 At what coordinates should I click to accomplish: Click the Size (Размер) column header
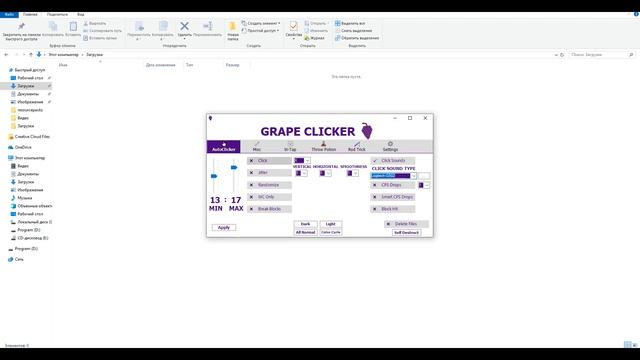click(232, 65)
